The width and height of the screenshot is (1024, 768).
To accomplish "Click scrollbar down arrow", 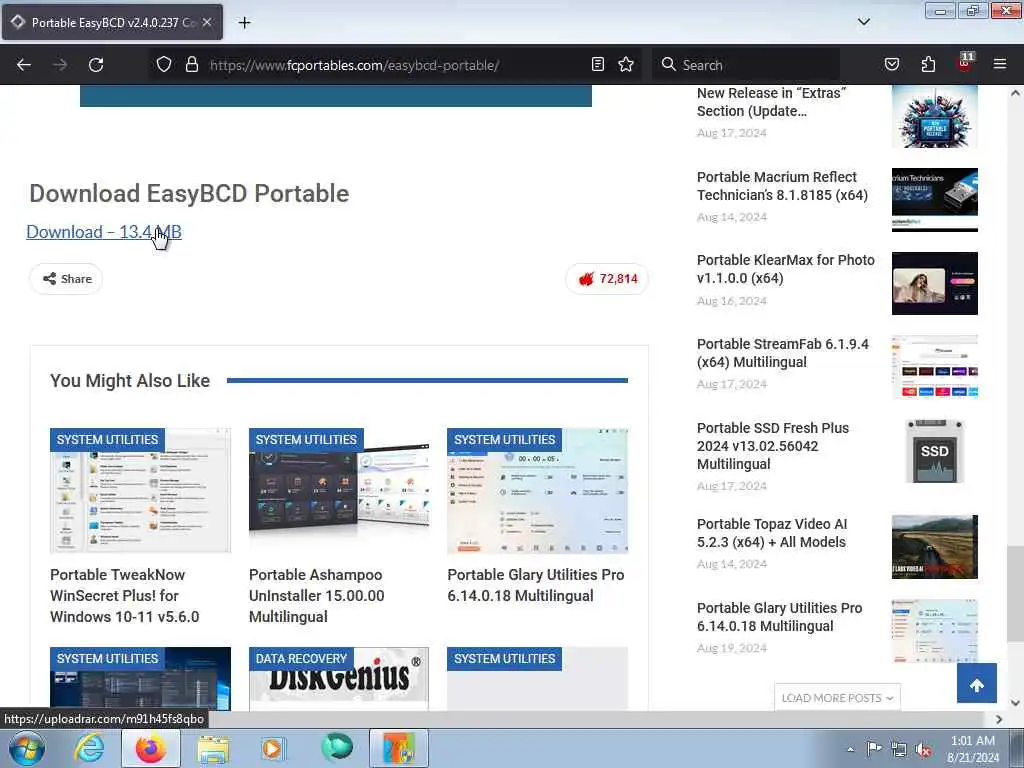I will tap(1015, 703).
